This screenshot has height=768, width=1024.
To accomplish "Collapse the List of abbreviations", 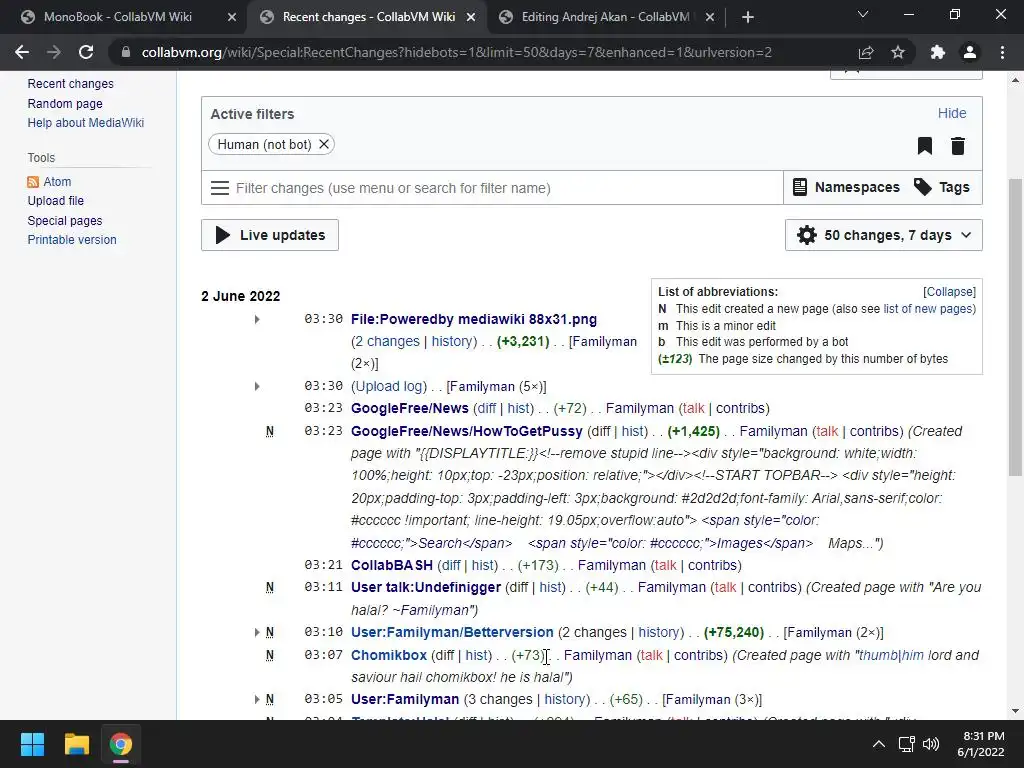I will coord(949,292).
